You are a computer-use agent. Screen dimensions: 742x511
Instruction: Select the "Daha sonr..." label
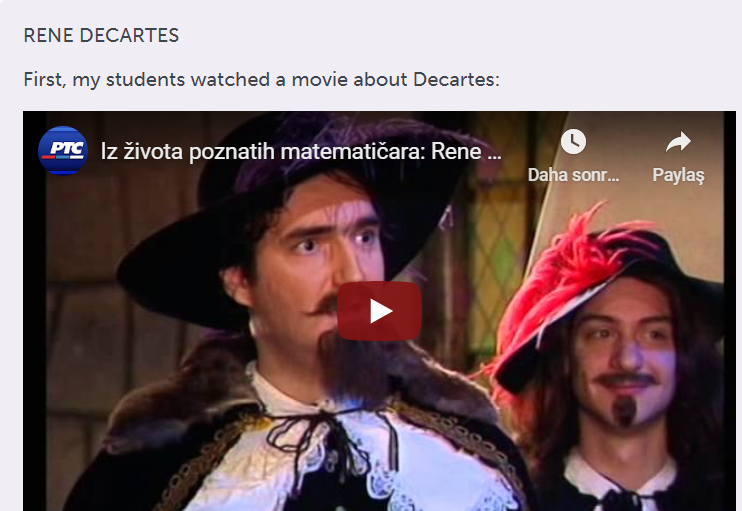coord(573,175)
